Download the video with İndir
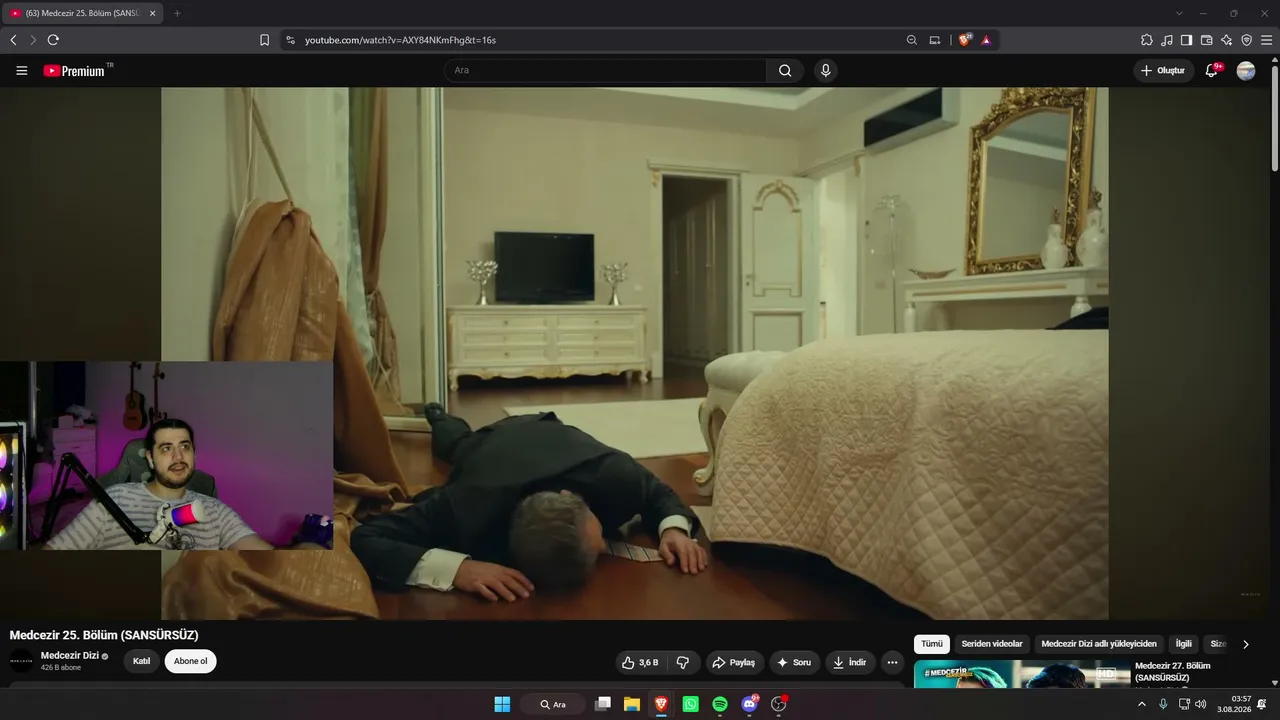 coord(850,662)
